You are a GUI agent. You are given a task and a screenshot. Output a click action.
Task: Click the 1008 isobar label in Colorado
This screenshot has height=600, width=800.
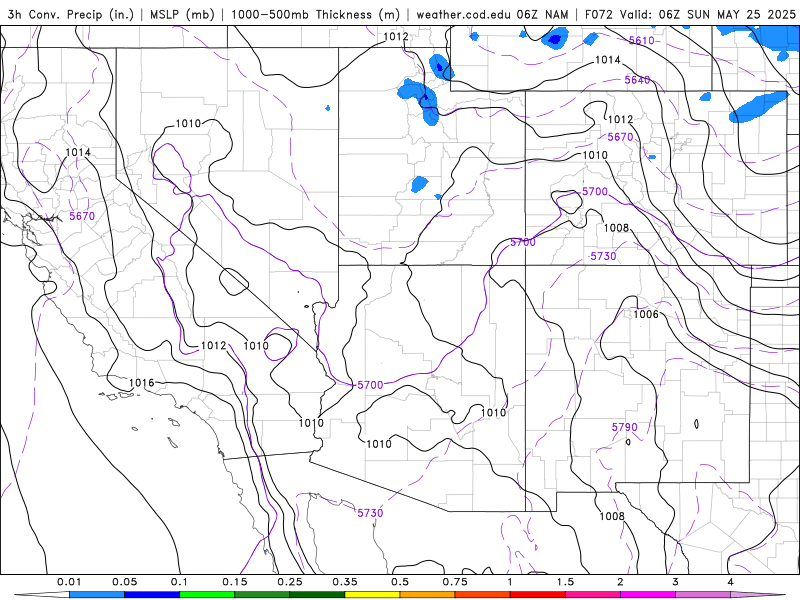(616, 228)
